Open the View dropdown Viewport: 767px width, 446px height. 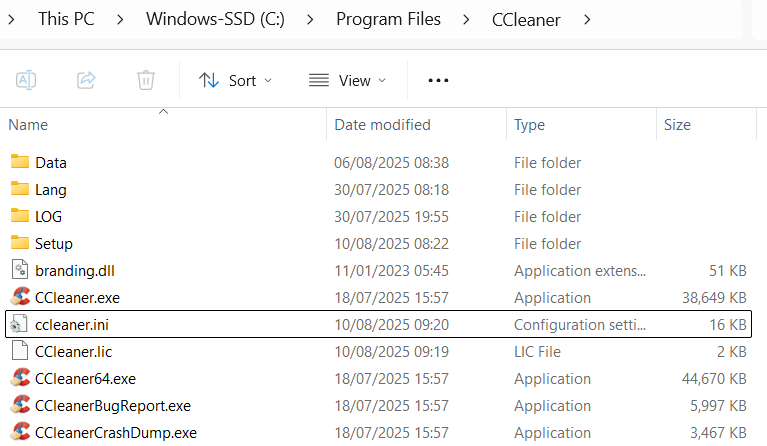click(x=347, y=80)
